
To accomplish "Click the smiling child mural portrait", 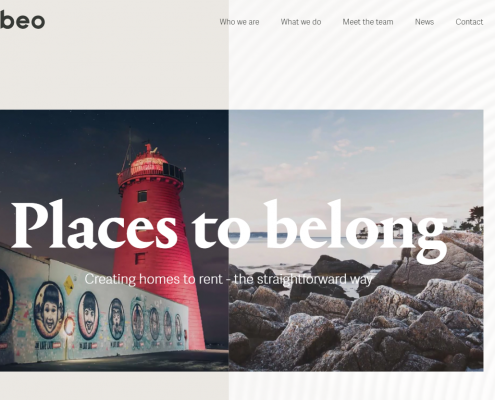I will (50, 310).
